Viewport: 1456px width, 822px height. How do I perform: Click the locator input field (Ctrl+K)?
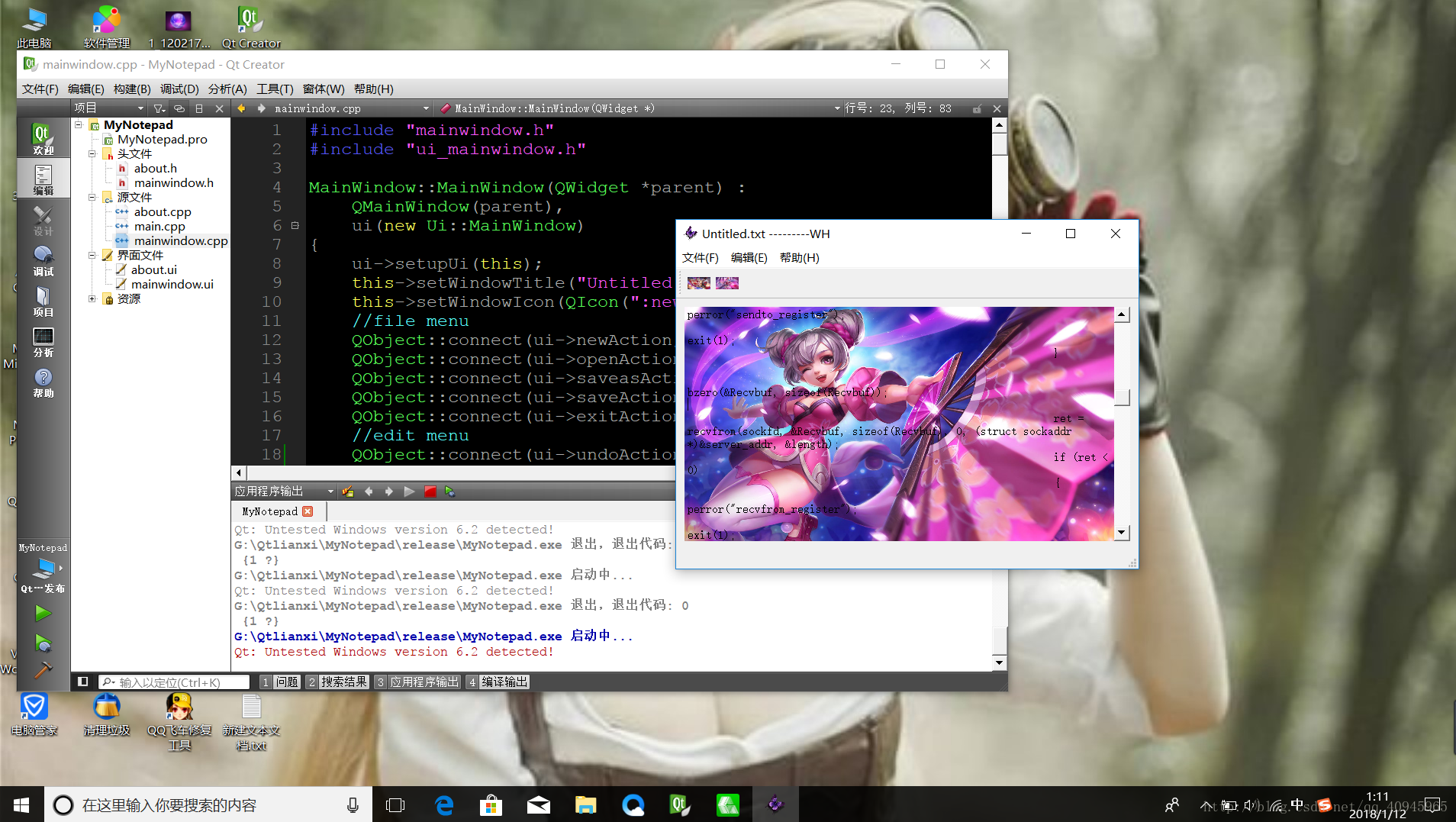[175, 682]
